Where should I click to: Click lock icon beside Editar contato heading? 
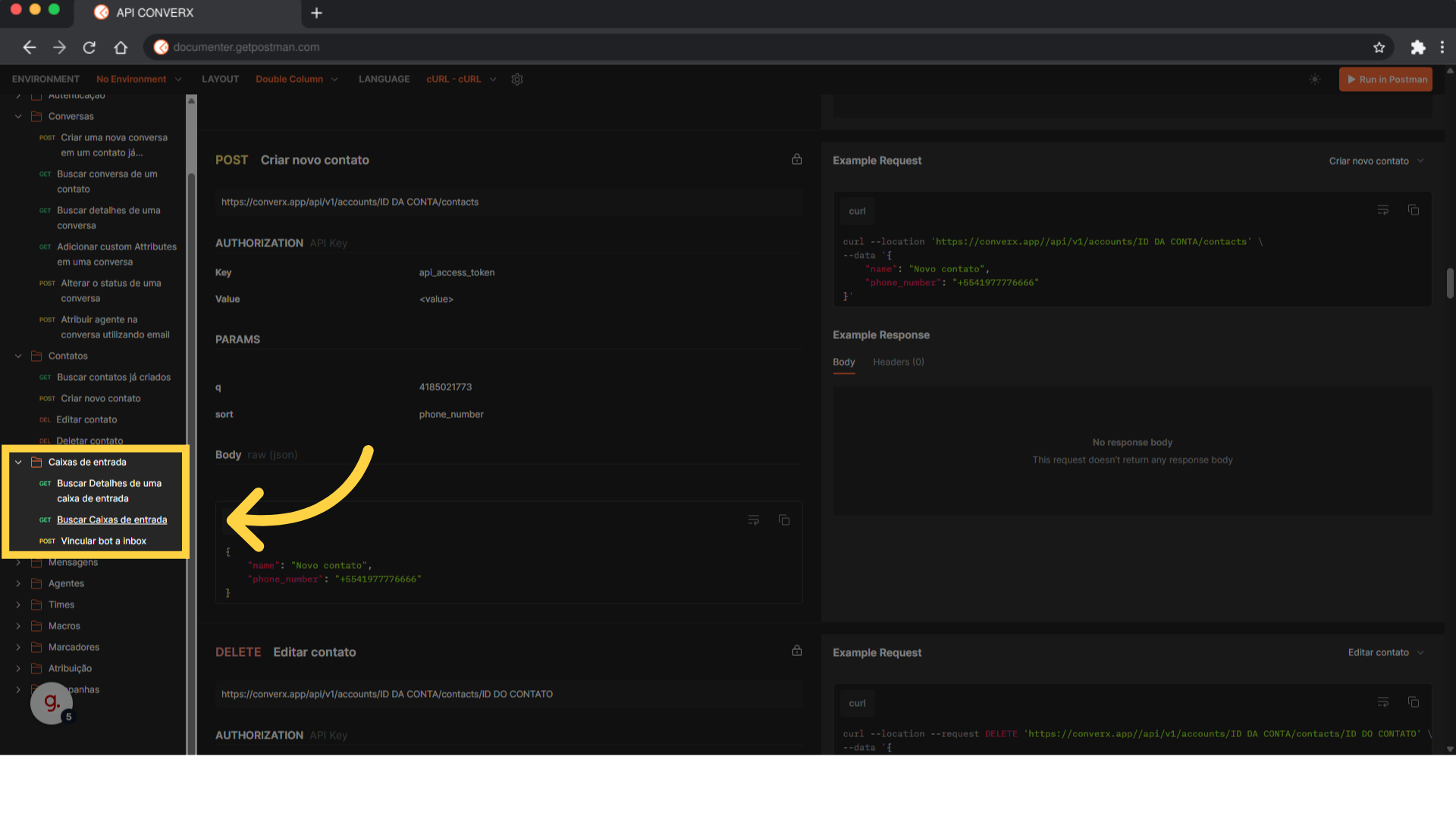[x=797, y=651]
